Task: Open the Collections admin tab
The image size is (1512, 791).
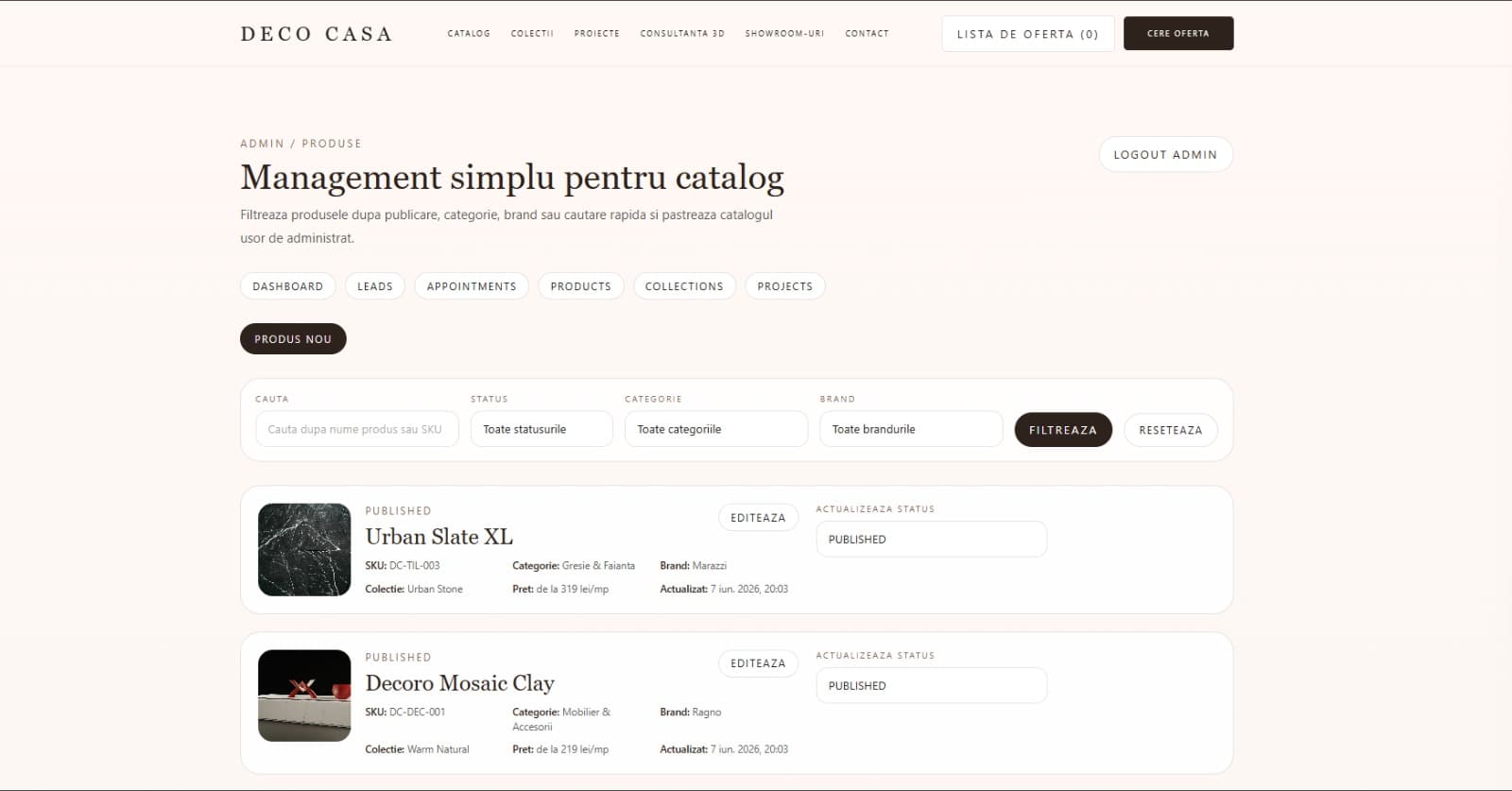Action: 684,286
